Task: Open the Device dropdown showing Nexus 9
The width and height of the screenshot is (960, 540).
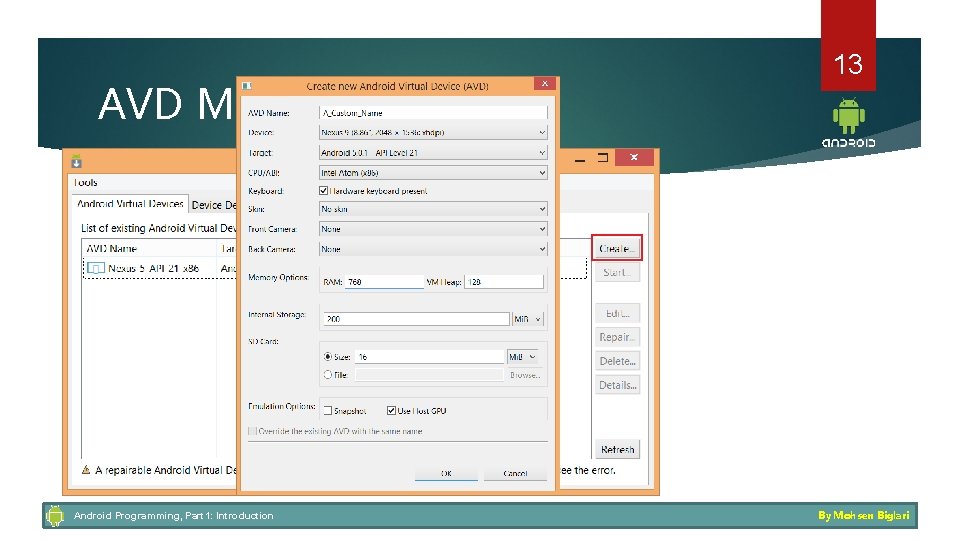Action: [433, 132]
